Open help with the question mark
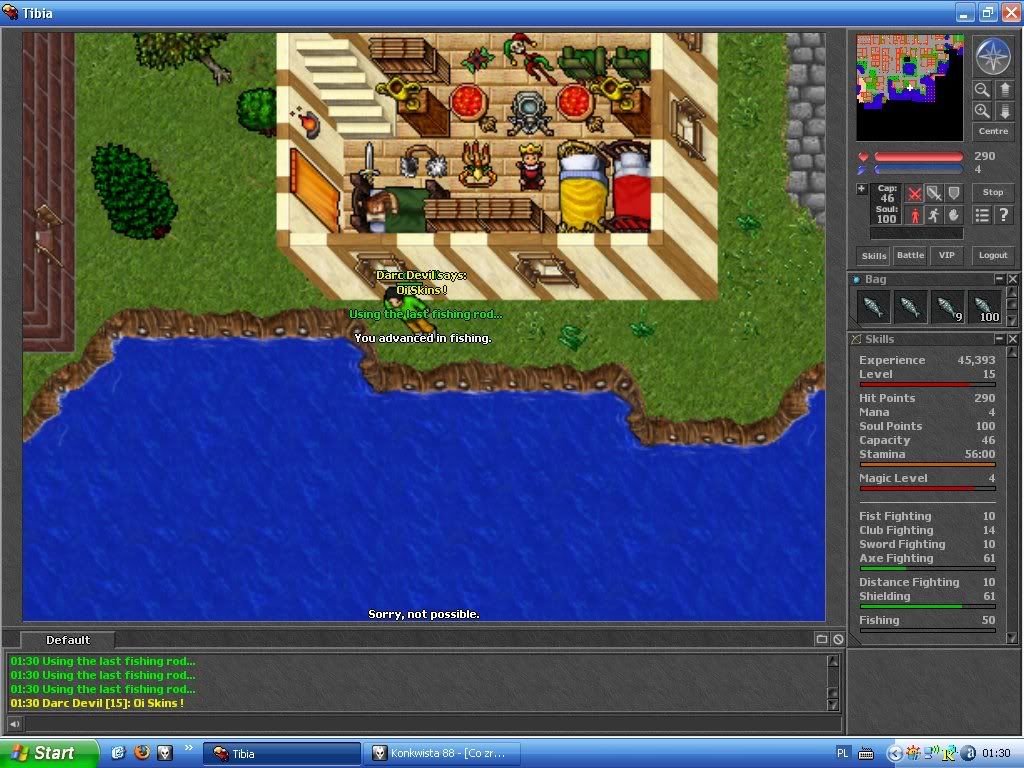 [1004, 215]
